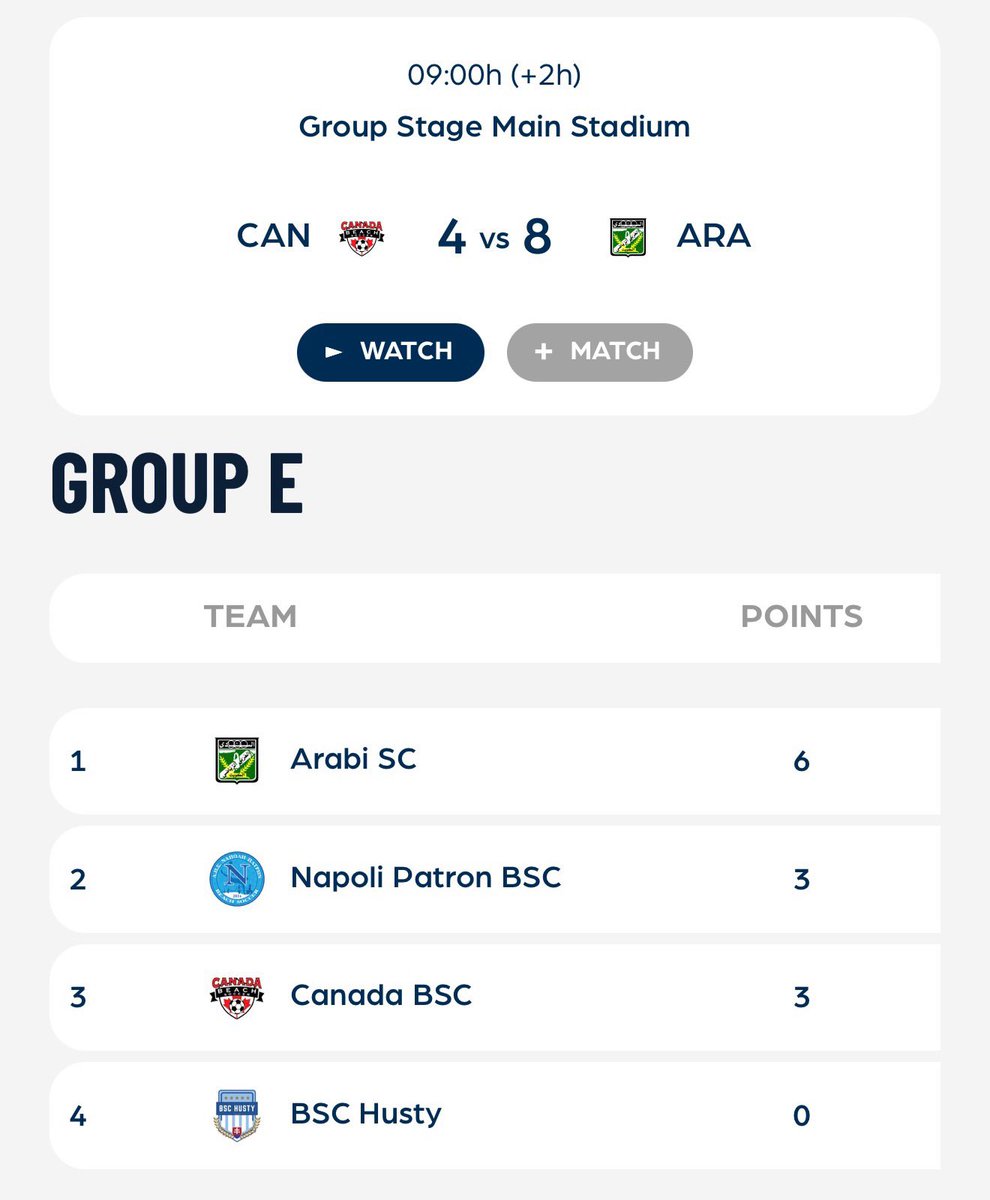Click BSC Husty shield logo

237,1115
